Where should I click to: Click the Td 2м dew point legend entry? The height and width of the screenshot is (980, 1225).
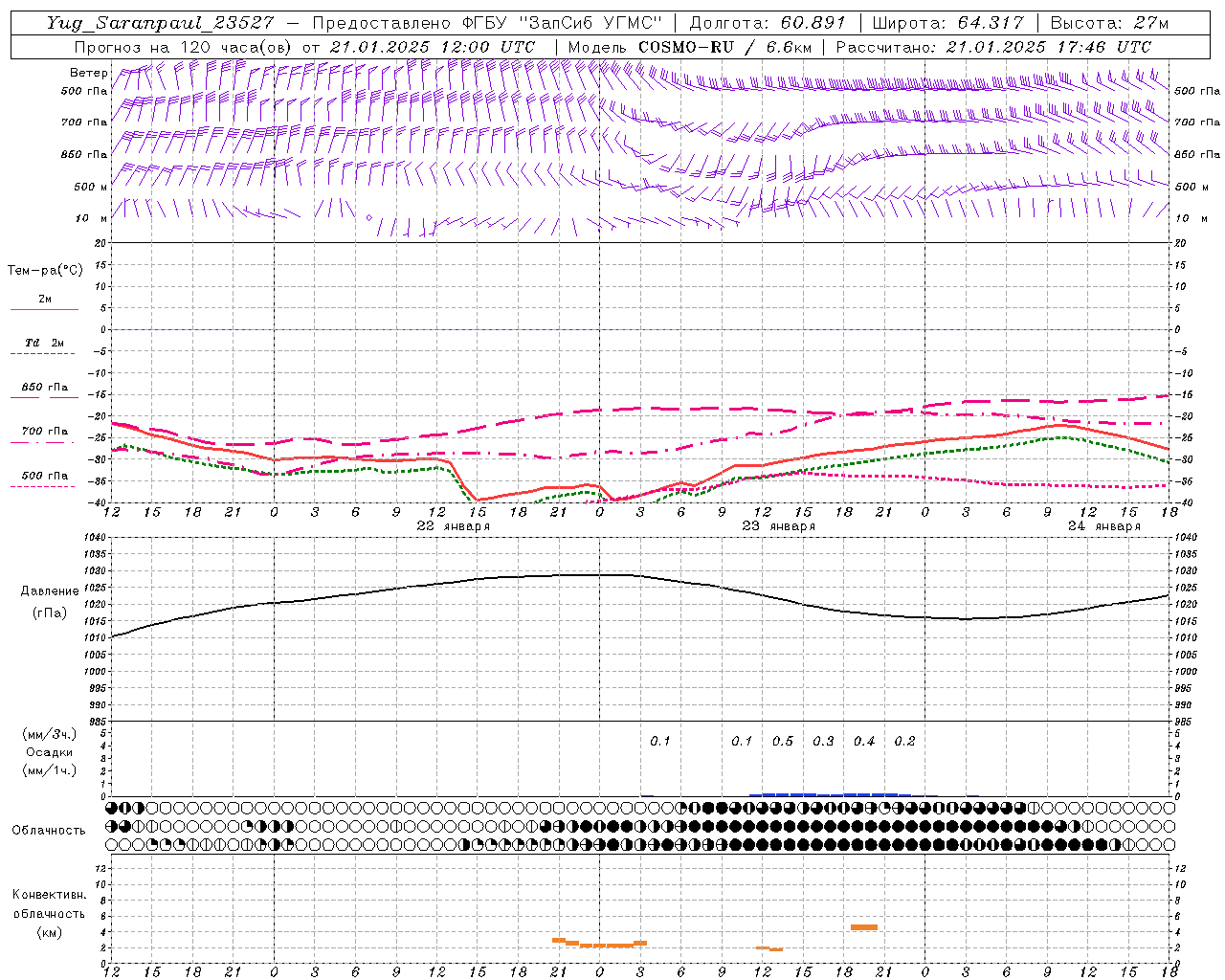(44, 343)
